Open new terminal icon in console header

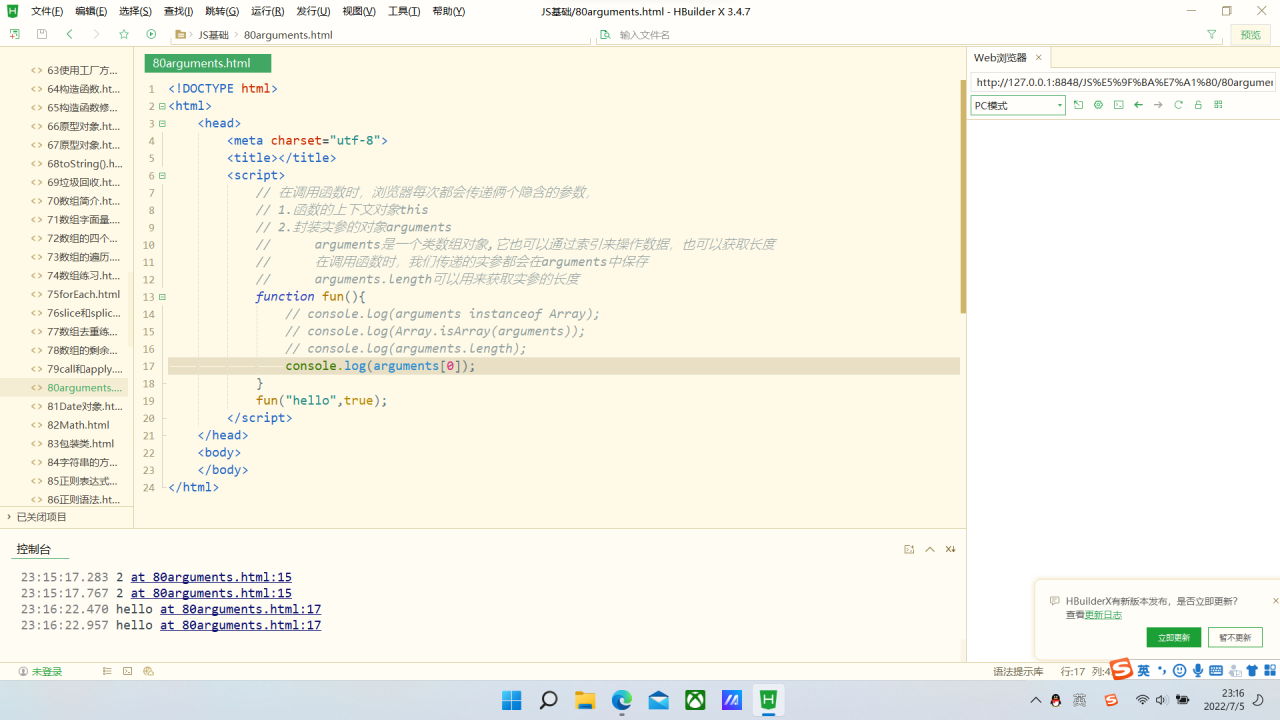point(909,549)
